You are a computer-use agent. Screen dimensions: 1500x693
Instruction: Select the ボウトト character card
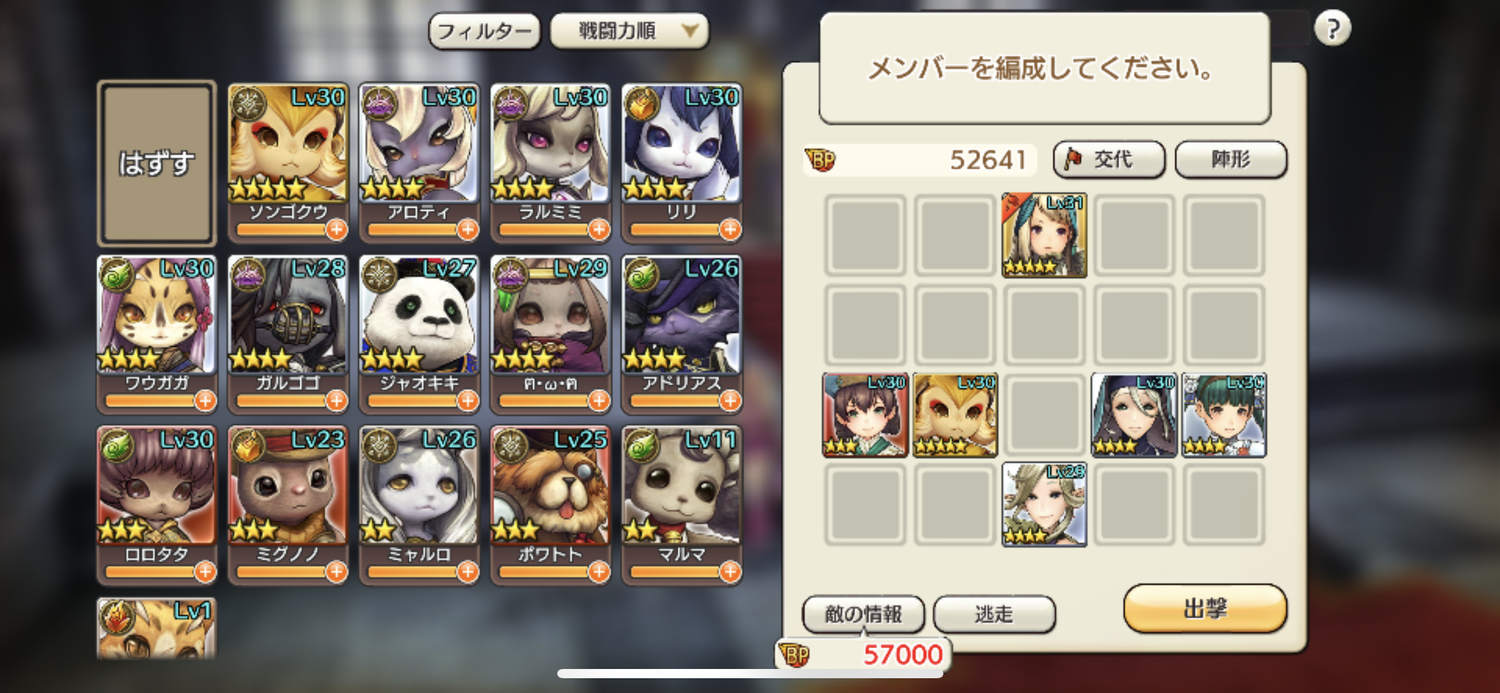(x=551, y=505)
